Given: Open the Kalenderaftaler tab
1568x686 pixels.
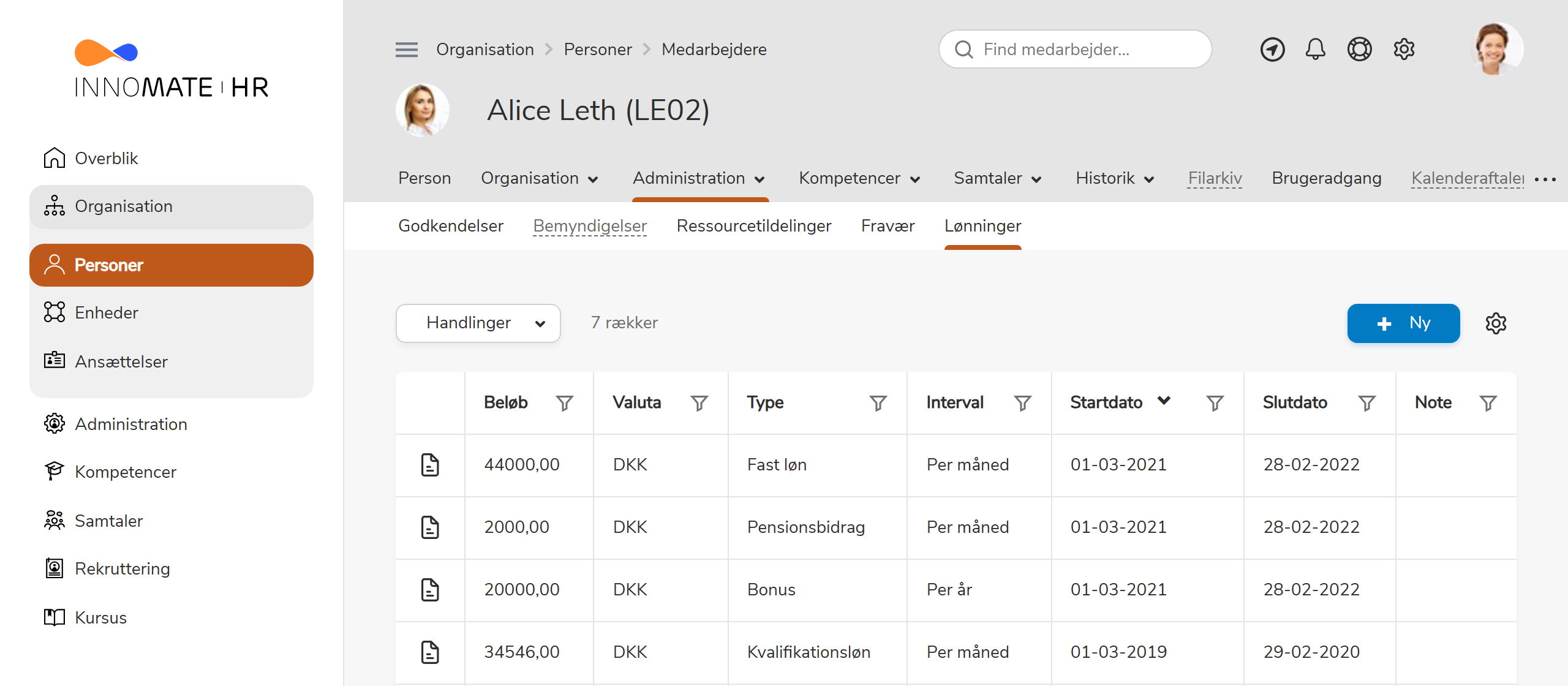Looking at the screenshot, I should [1468, 178].
